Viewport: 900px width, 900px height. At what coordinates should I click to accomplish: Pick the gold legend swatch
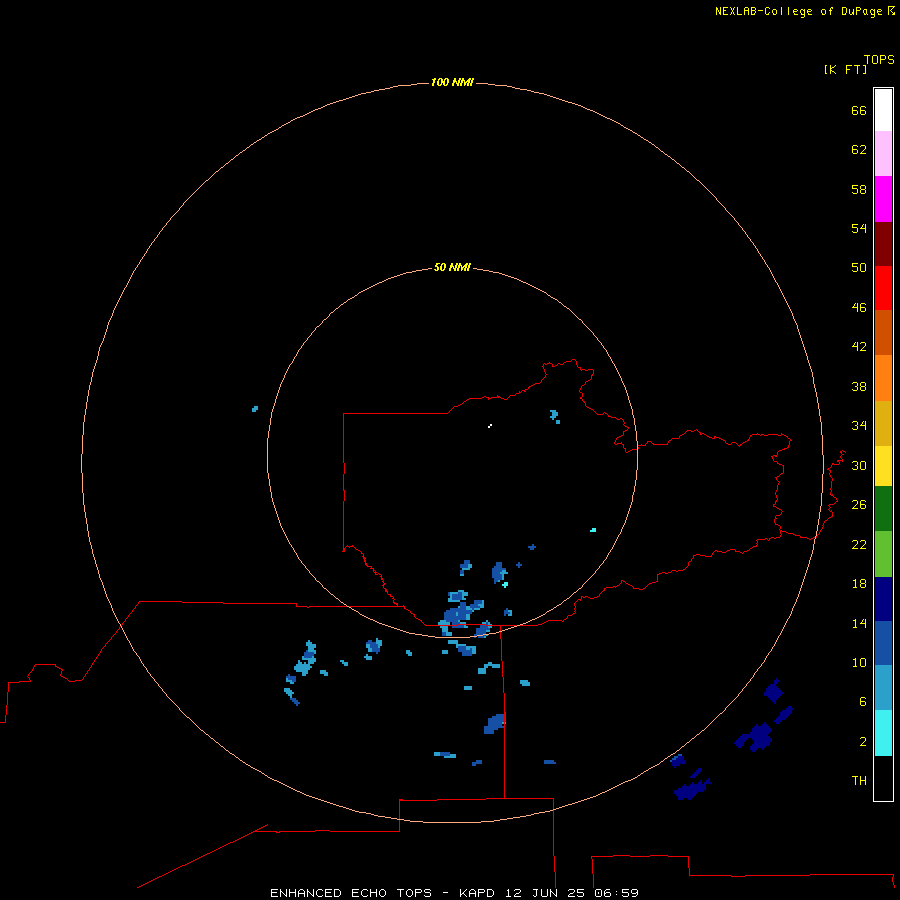883,423
